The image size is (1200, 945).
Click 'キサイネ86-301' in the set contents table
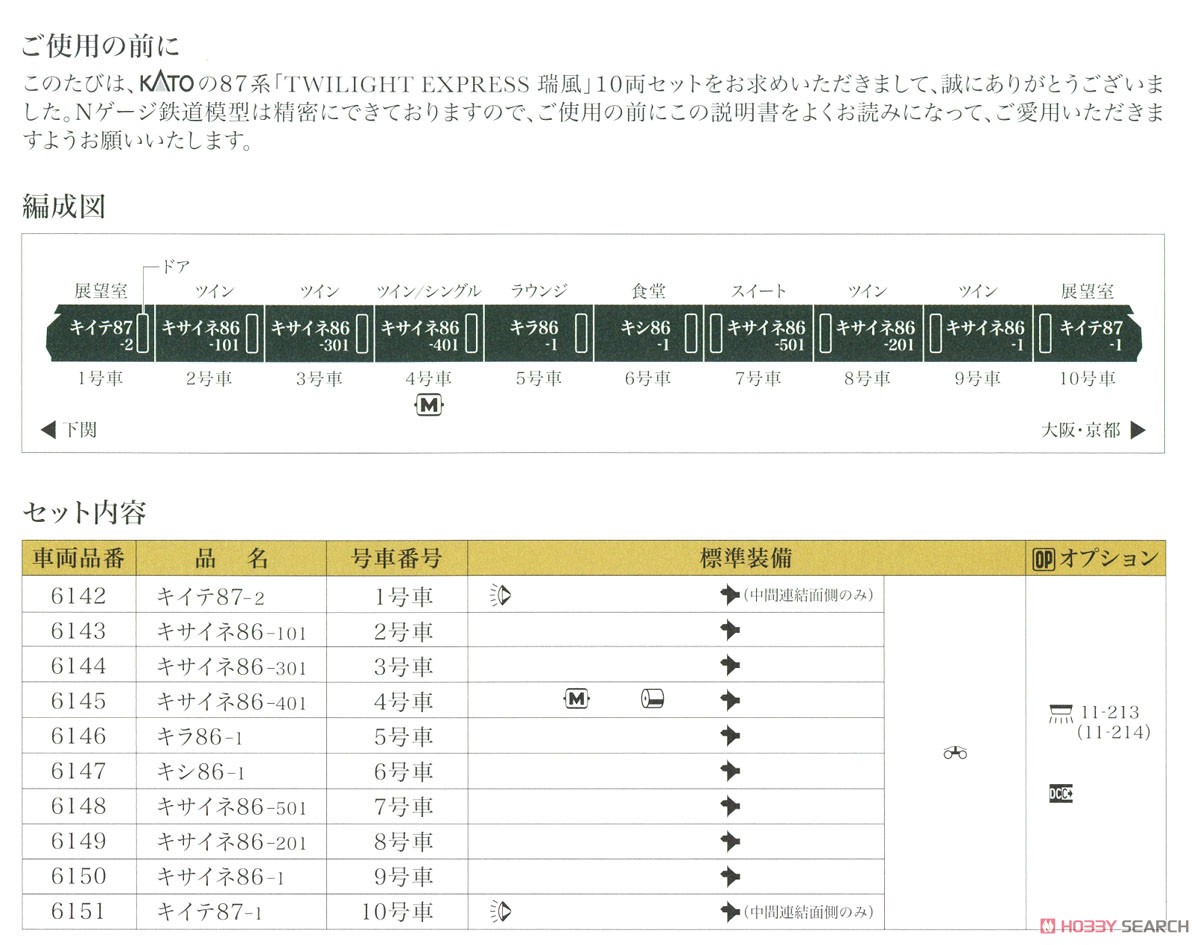click(x=232, y=667)
